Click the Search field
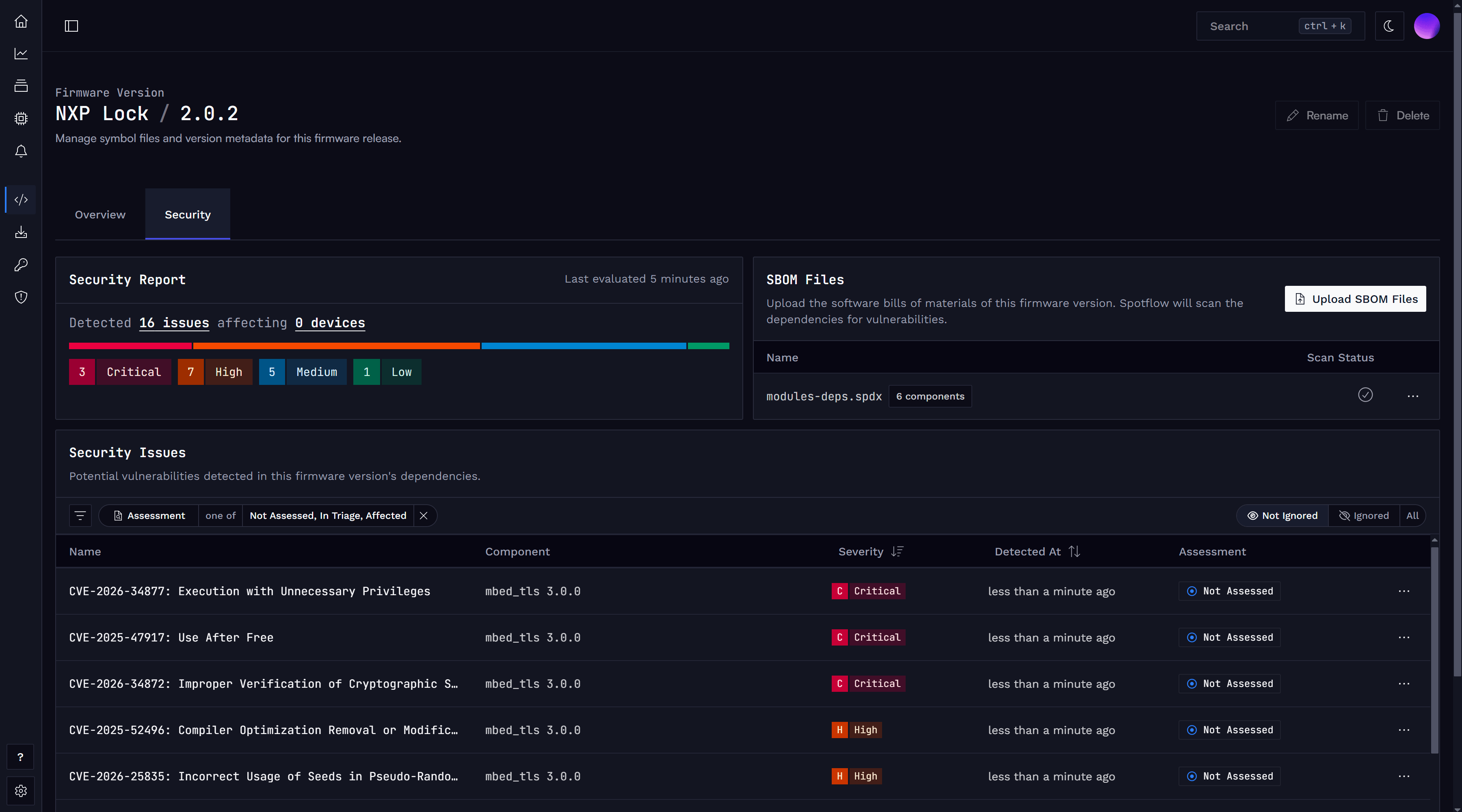 click(1280, 26)
